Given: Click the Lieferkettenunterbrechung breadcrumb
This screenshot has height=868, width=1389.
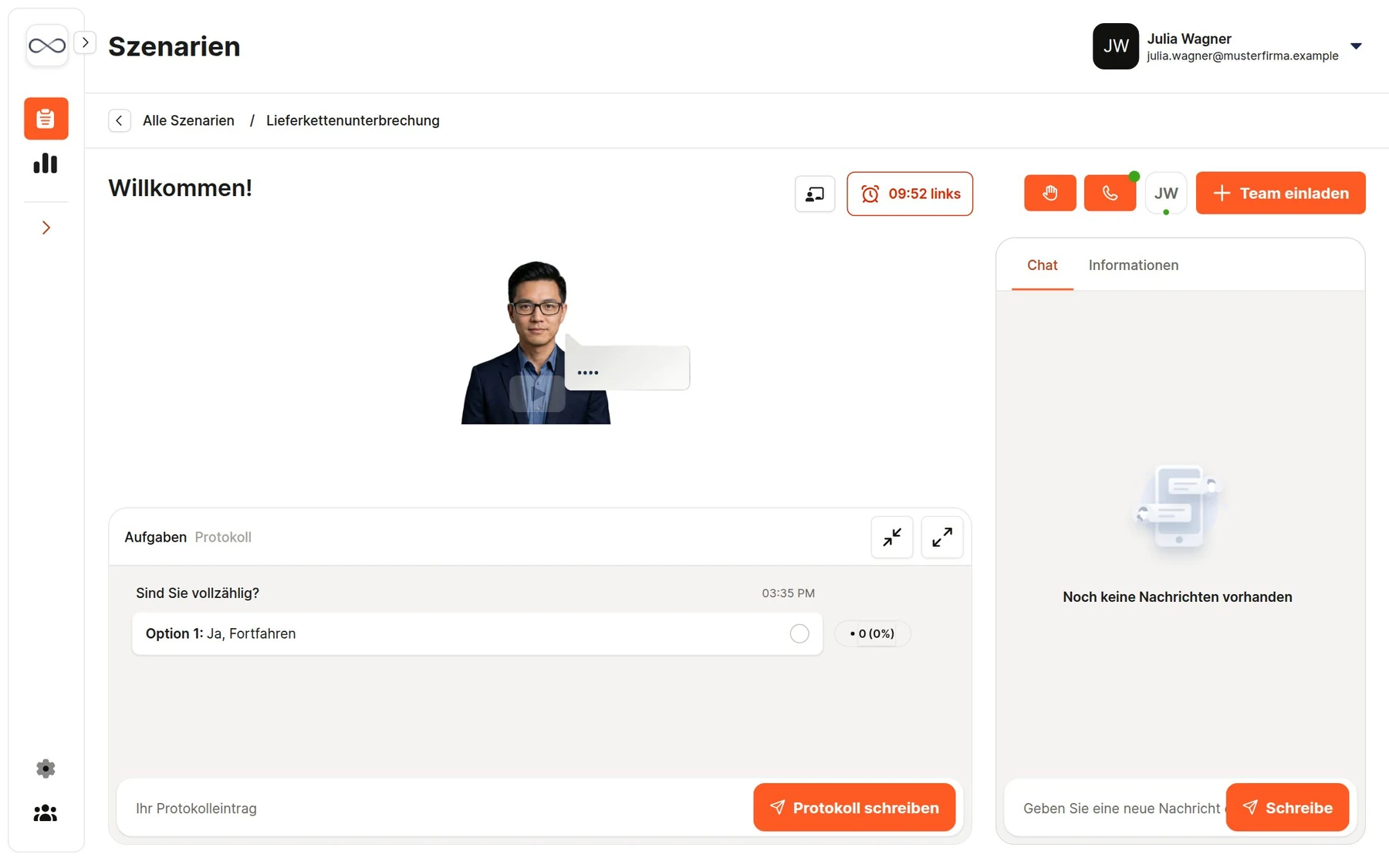Looking at the screenshot, I should (x=353, y=120).
